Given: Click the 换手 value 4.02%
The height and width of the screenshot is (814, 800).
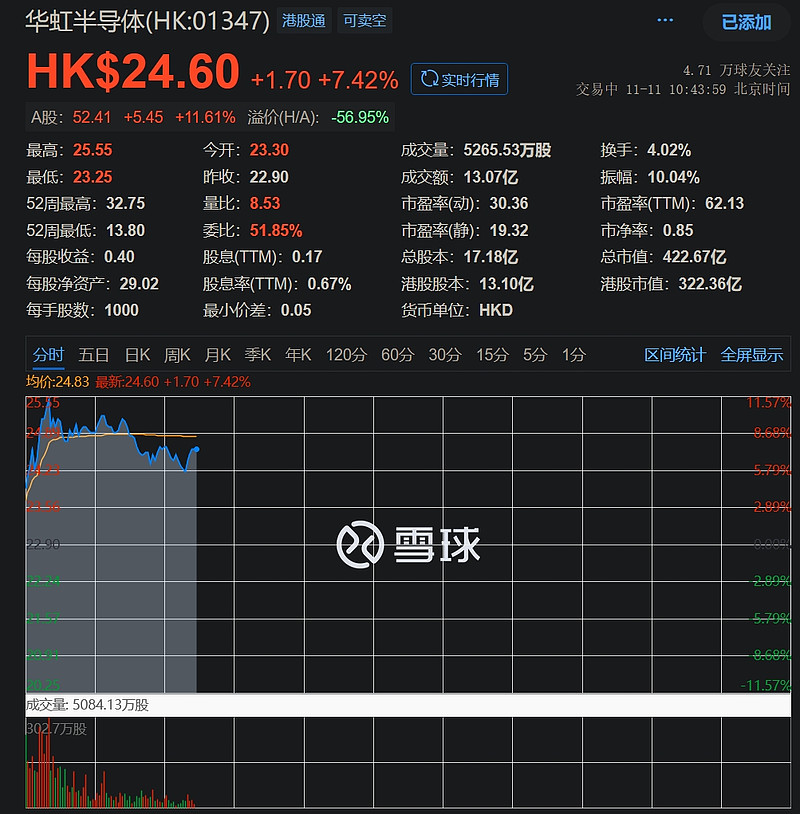Looking at the screenshot, I should tap(669, 150).
